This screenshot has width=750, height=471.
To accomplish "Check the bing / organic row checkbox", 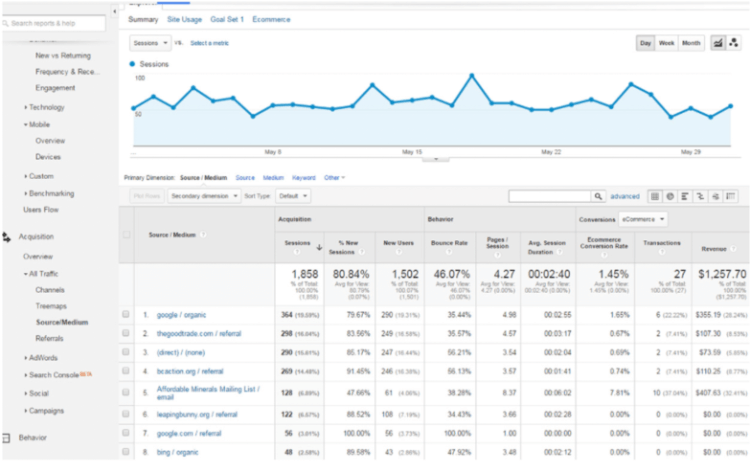I will pyautogui.click(x=126, y=451).
